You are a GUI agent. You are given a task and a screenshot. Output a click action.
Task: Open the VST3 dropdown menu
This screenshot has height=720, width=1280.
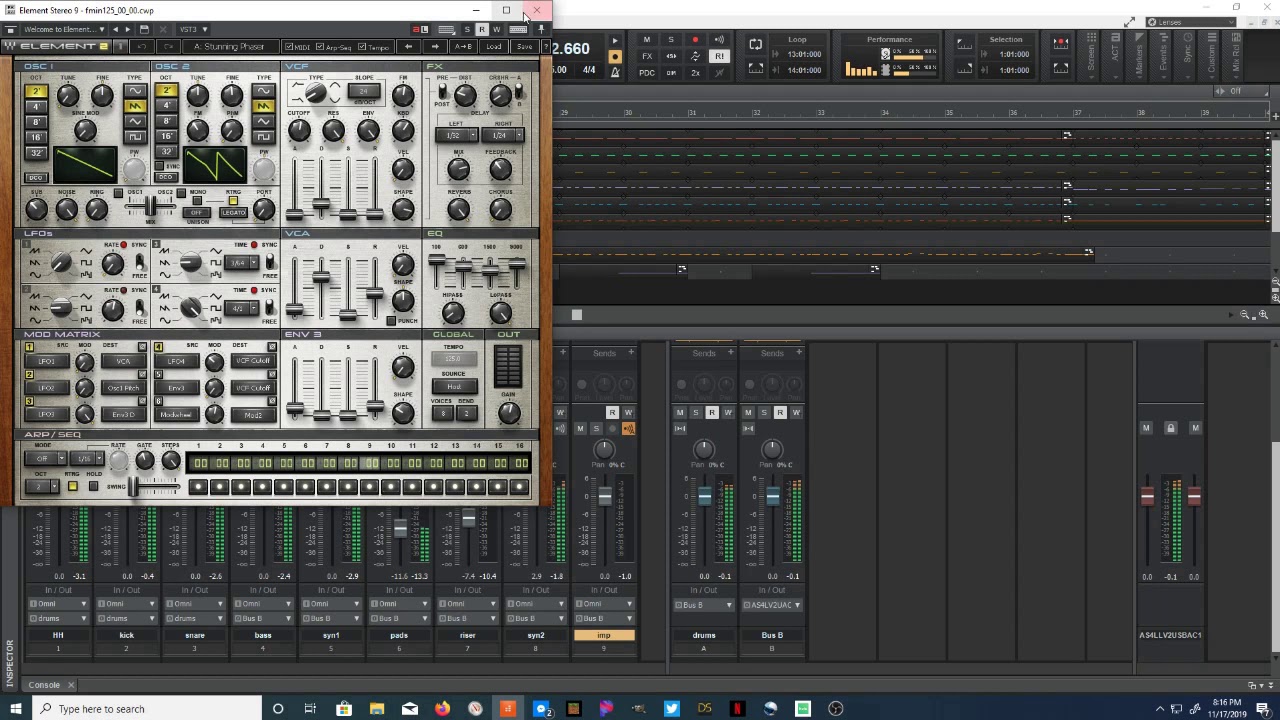pos(193,29)
